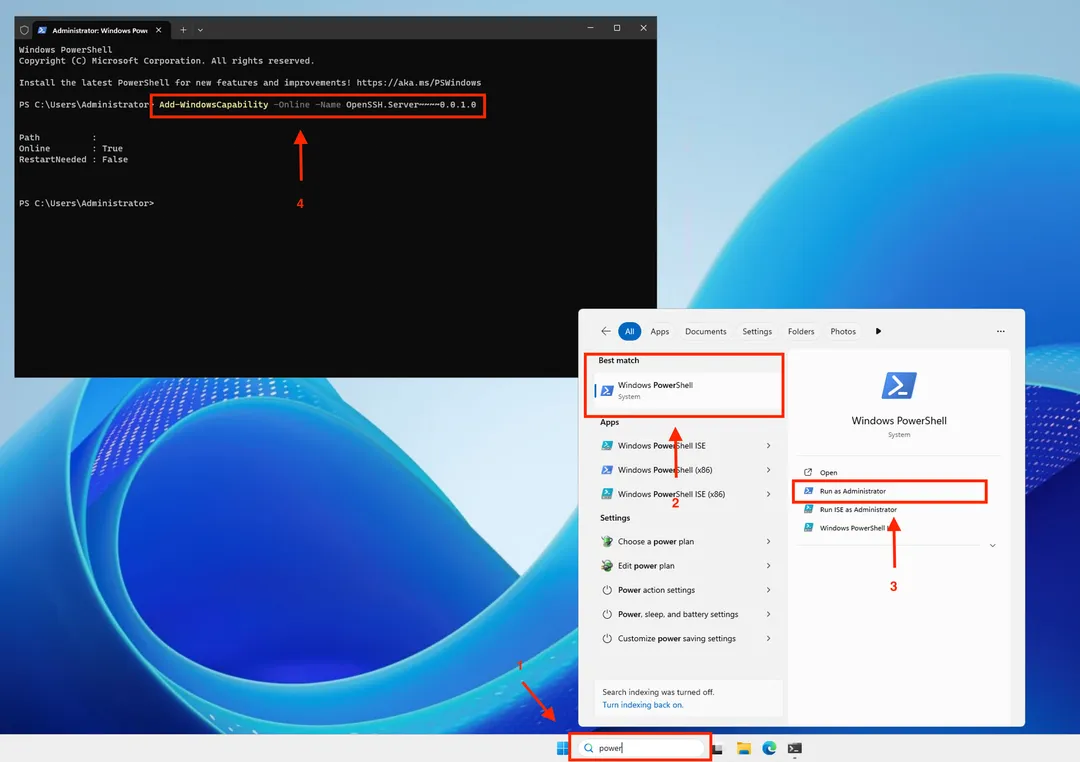
Task: Expand the Power action settings chevron
Action: [x=768, y=590]
